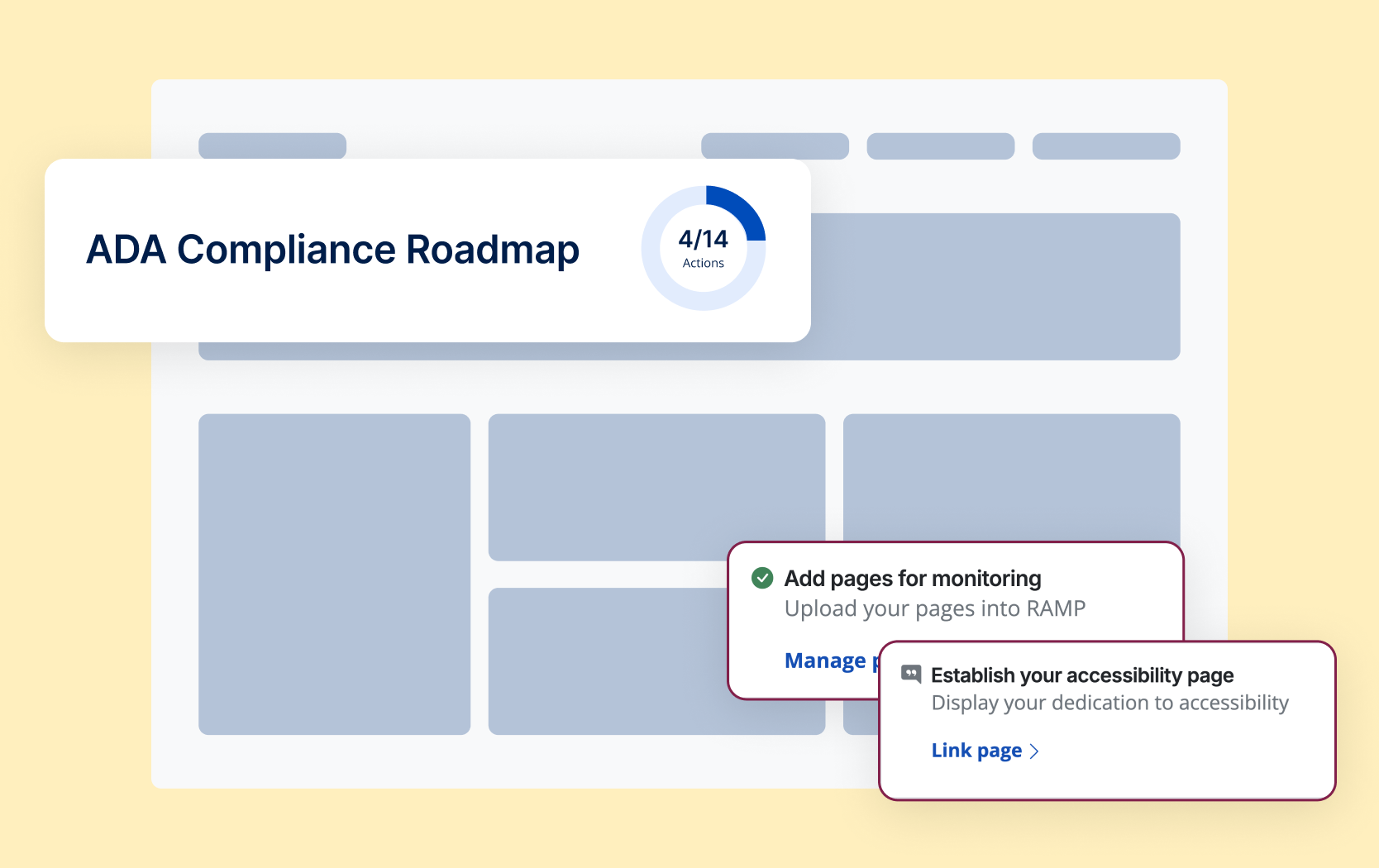Click the speech bubble quote icon
The width and height of the screenshot is (1379, 868).
coord(910,674)
